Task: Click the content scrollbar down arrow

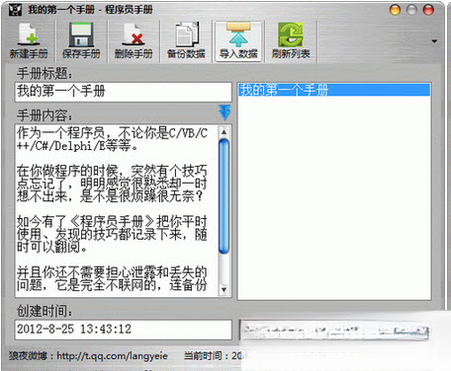Action: point(224,289)
